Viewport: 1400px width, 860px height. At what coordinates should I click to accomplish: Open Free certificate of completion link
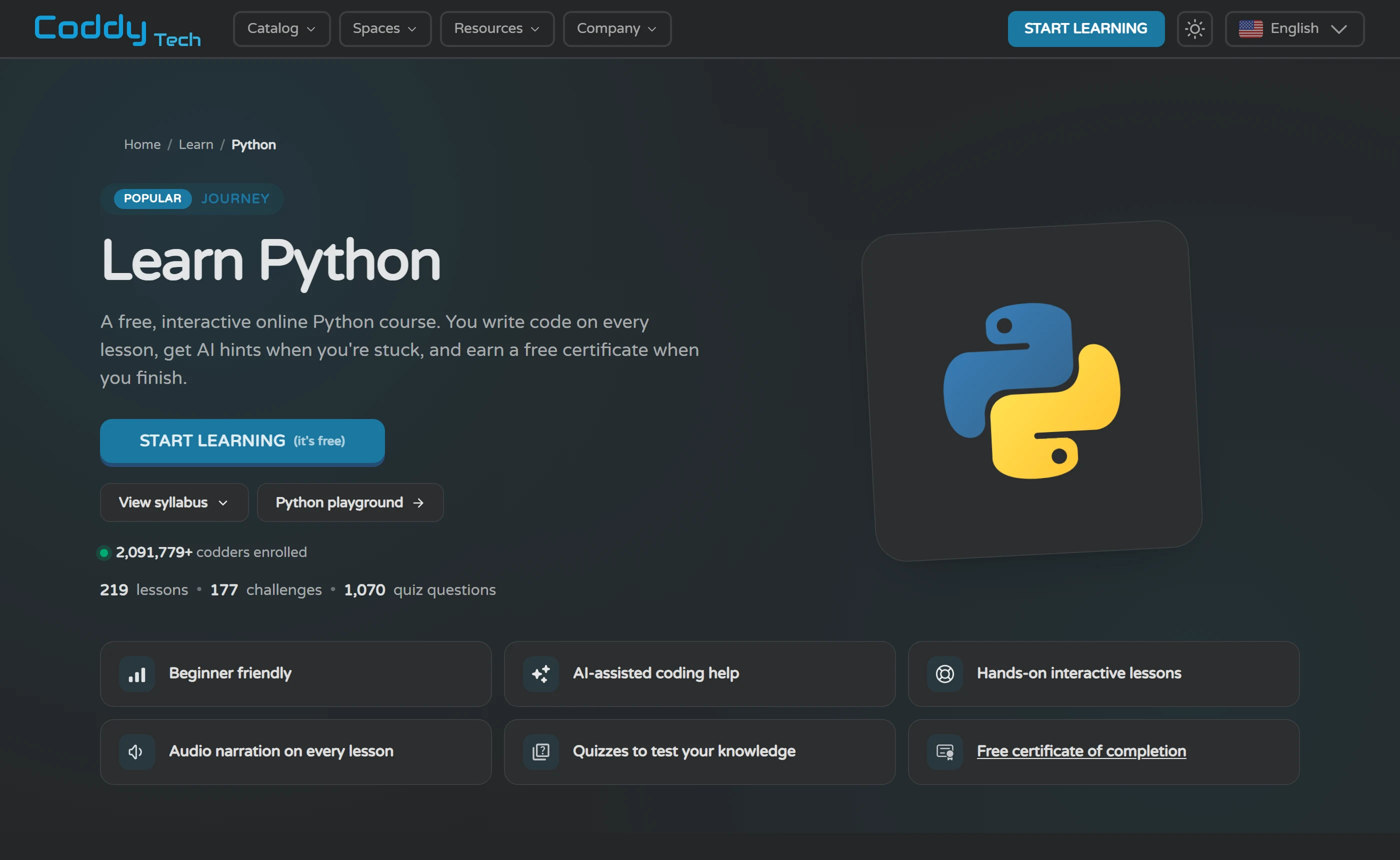[1081, 751]
